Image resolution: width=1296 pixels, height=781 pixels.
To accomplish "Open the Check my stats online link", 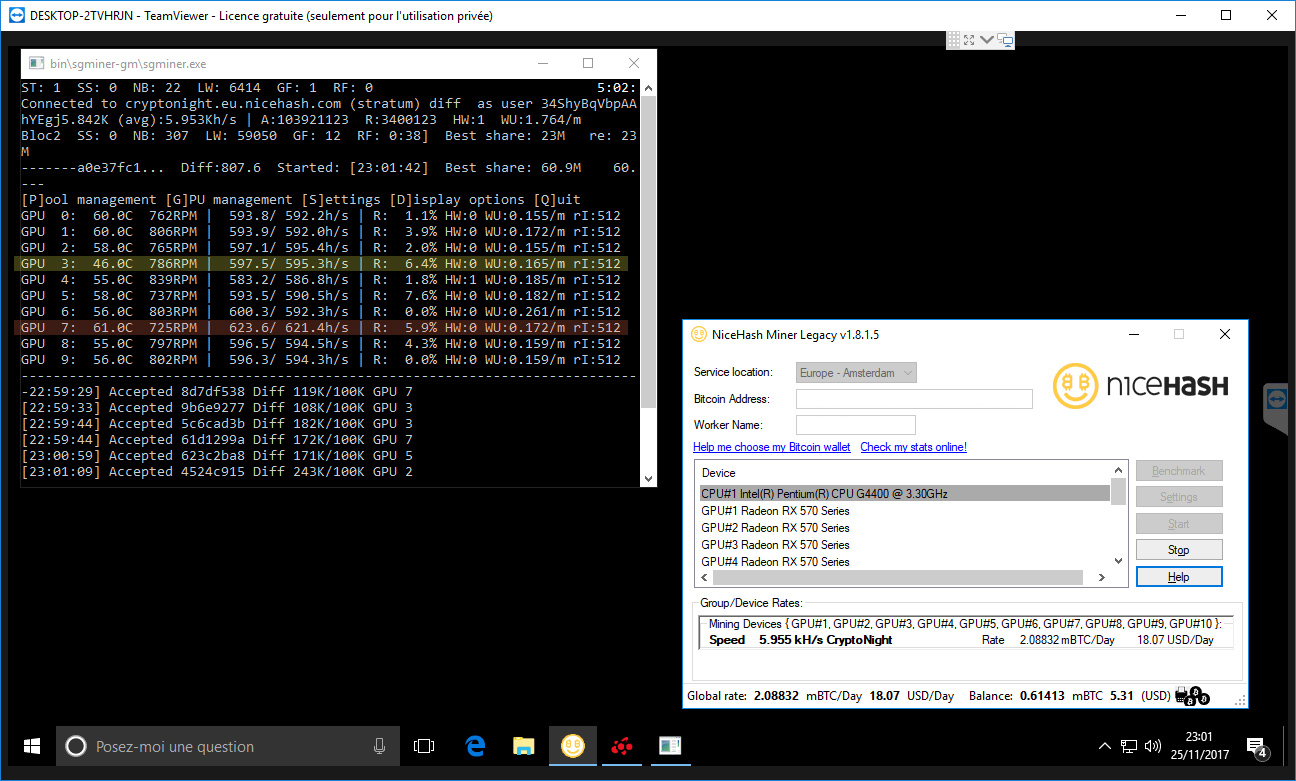I will 913,447.
